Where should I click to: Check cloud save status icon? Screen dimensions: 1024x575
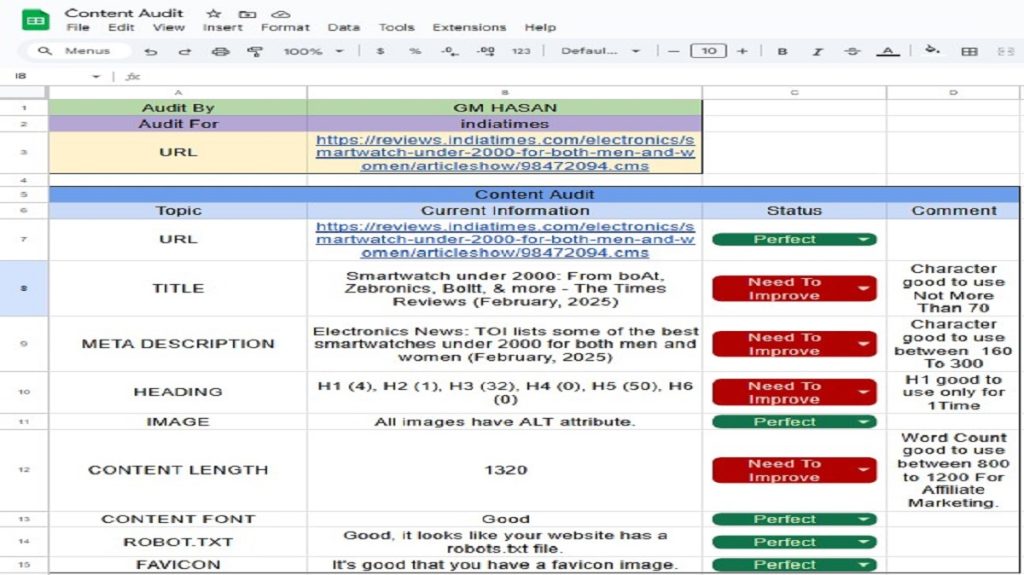click(280, 14)
